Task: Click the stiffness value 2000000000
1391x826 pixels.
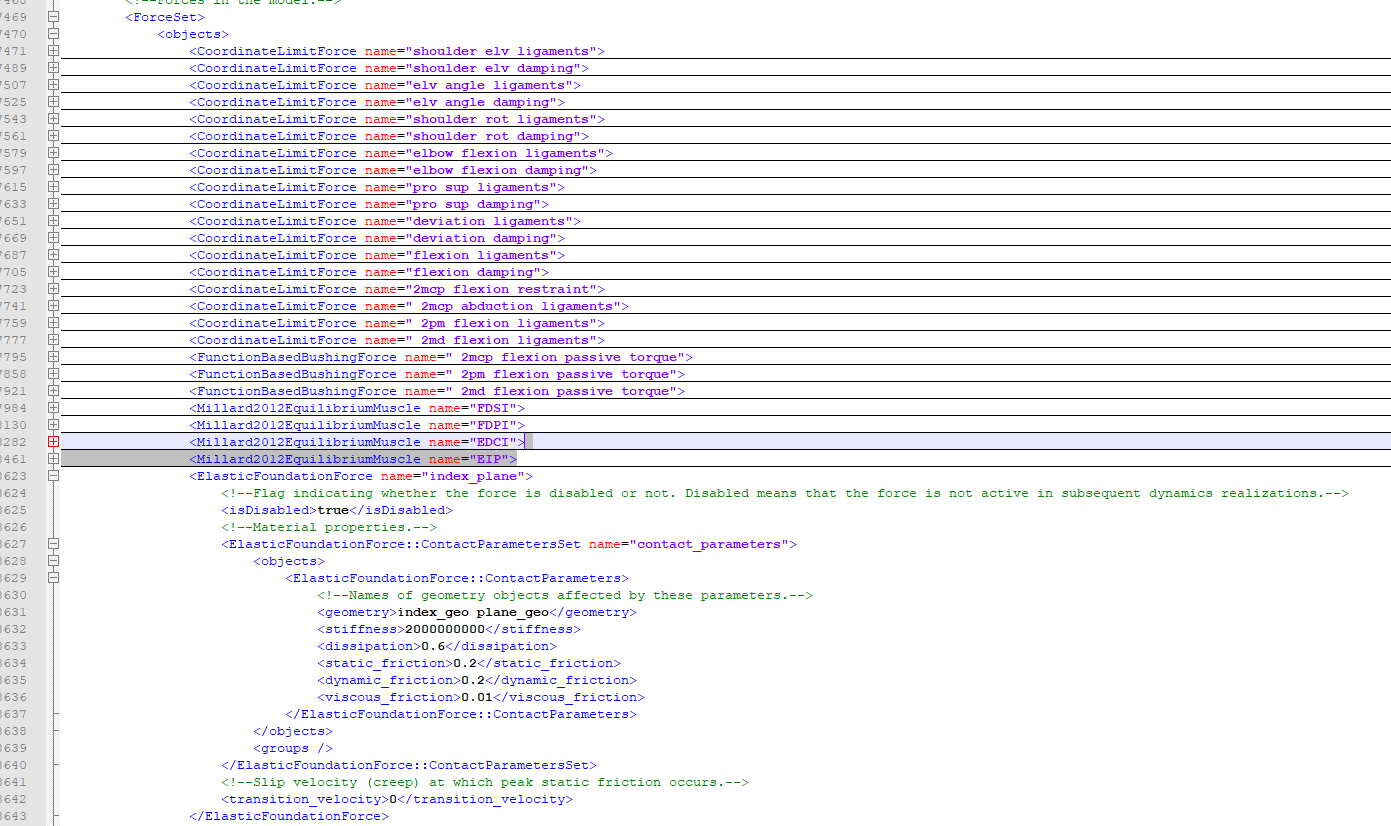Action: [x=445, y=629]
